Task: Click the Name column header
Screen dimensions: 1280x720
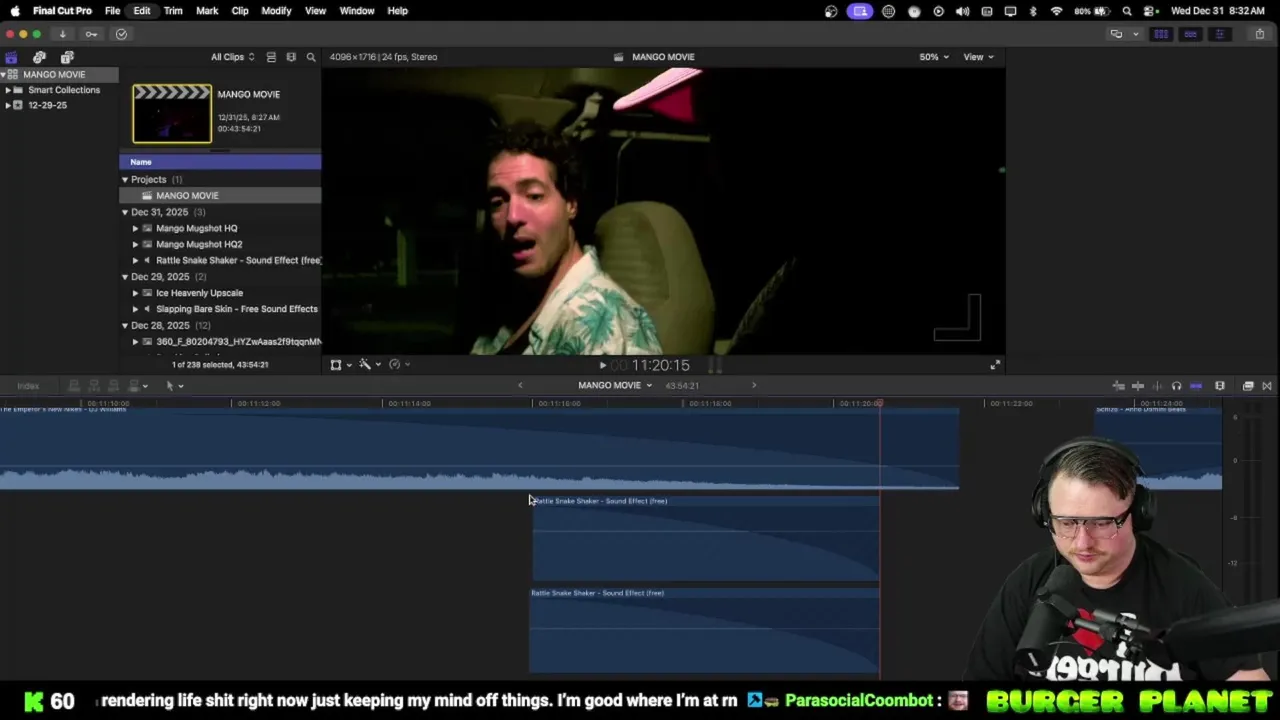Action: click(220, 162)
